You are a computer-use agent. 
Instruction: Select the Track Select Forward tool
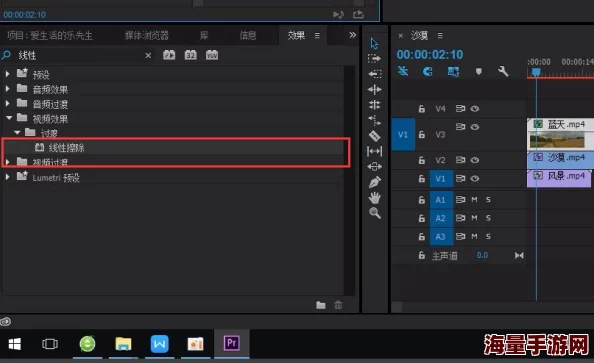tap(374, 58)
